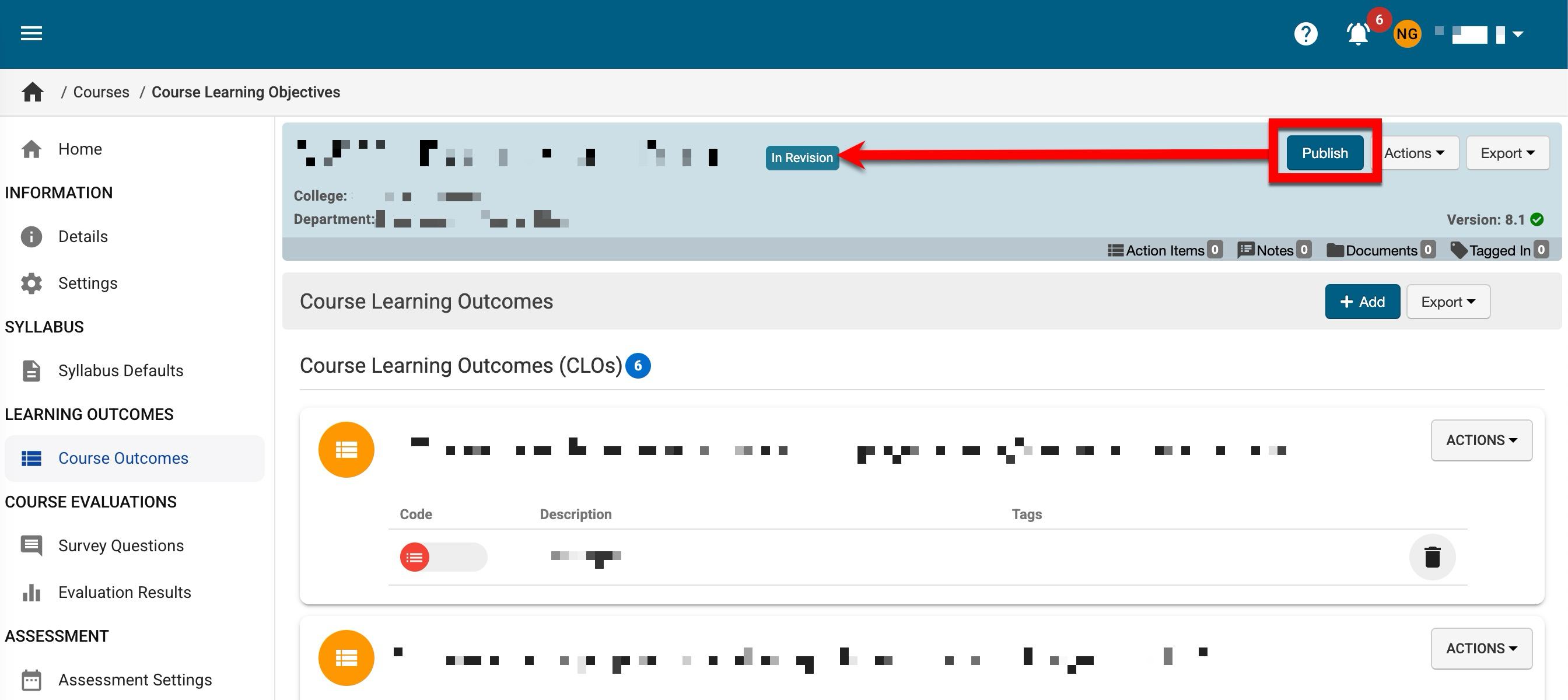Select Evaluation Results in the sidebar
The image size is (1568, 700).
(124, 592)
